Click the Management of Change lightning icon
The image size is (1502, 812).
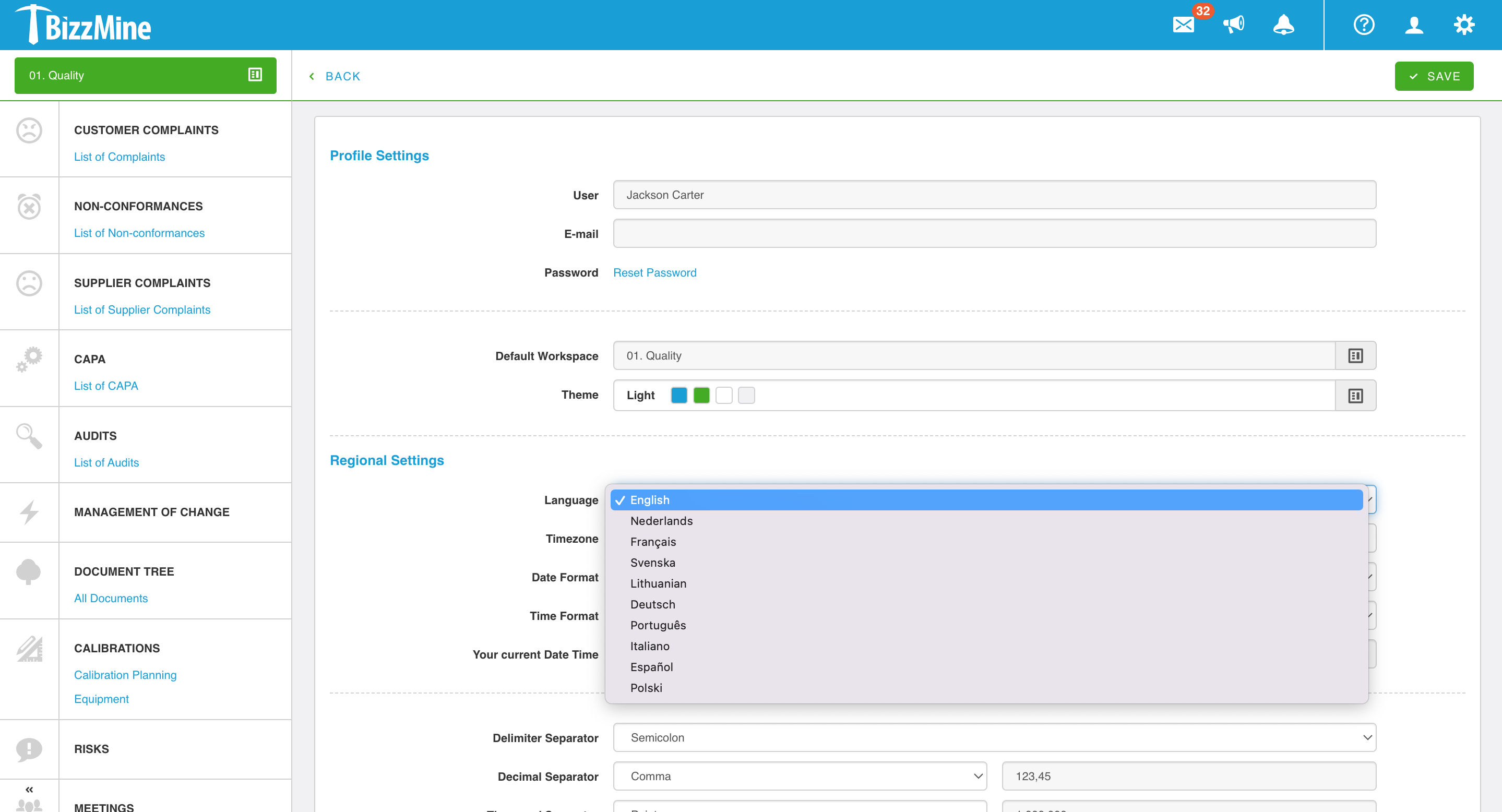pos(28,512)
